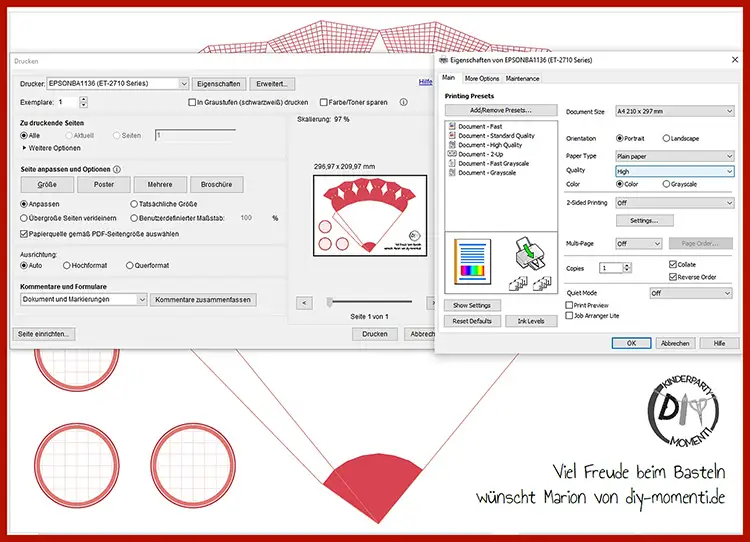Click the Document - Fast preset icon

pos(452,126)
